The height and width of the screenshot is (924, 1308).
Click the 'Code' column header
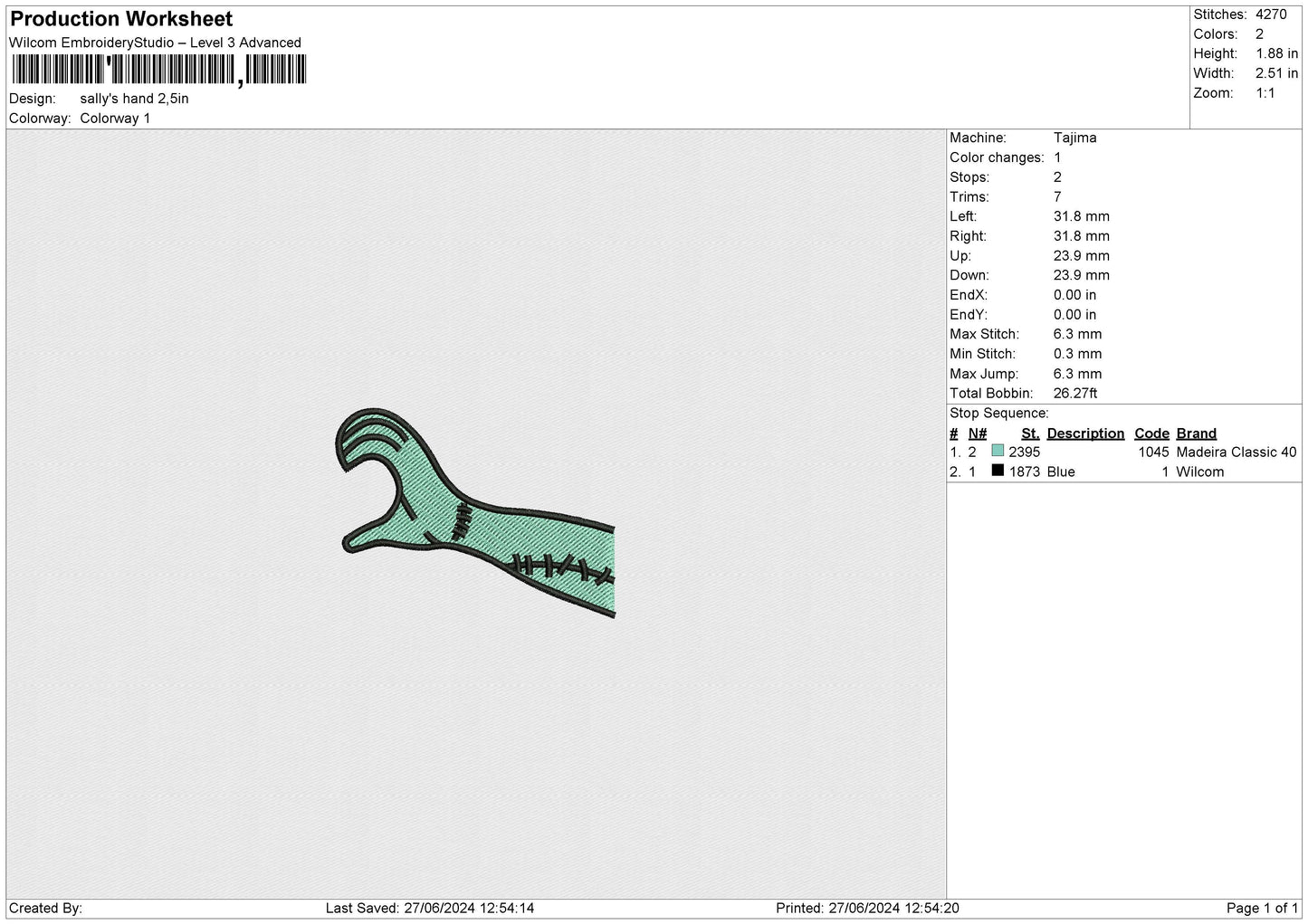click(x=1151, y=433)
